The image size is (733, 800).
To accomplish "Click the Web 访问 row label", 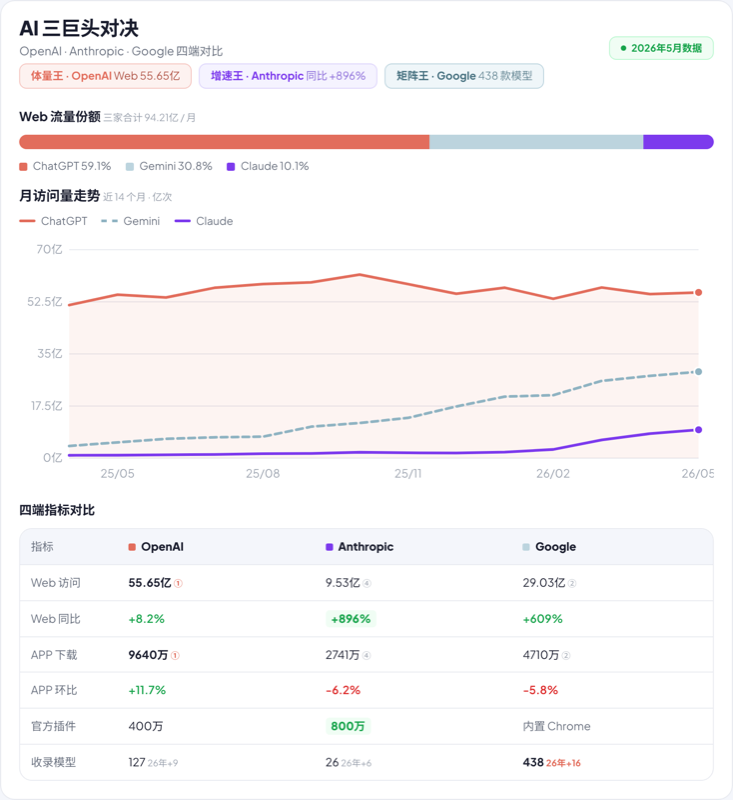I will click(x=56, y=583).
